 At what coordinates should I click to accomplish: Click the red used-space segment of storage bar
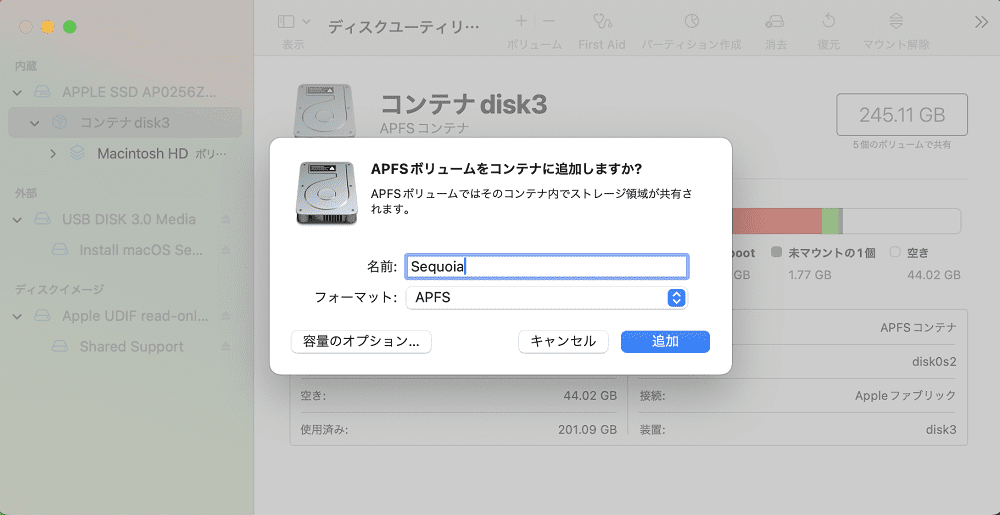click(777, 221)
